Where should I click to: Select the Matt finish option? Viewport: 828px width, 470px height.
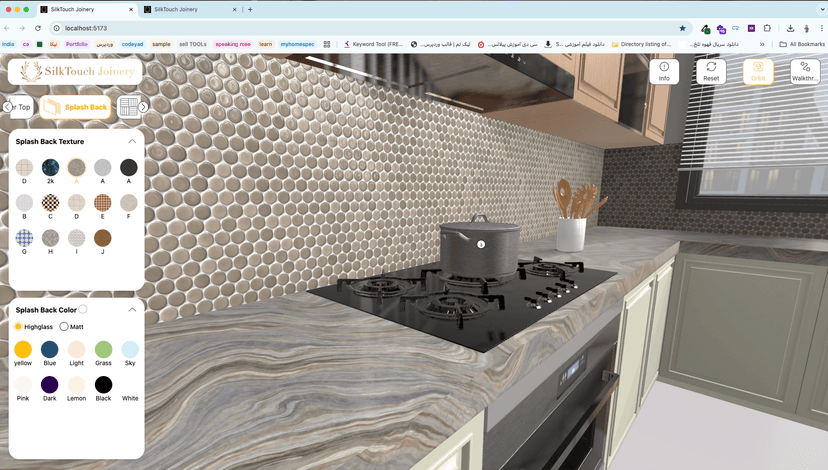65,327
